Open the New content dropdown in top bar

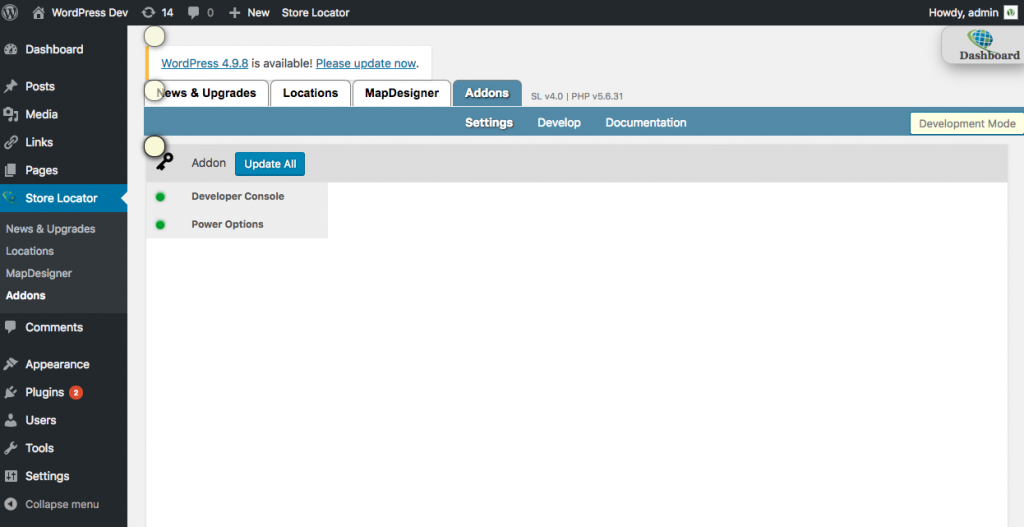(249, 13)
